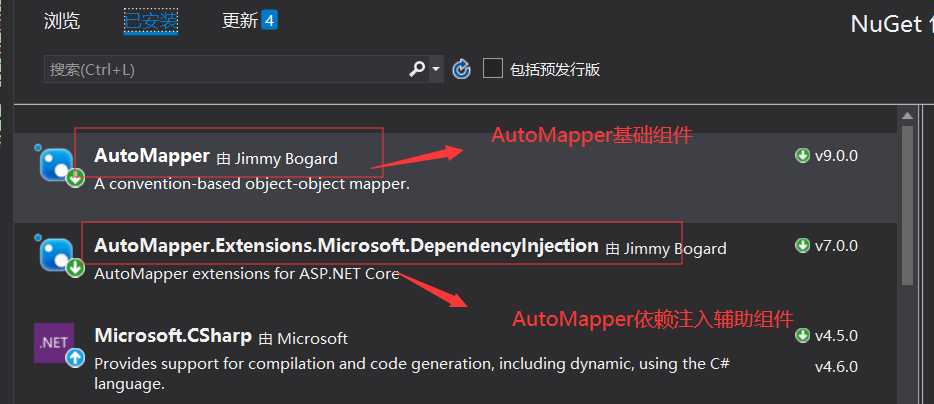Click the refresh packages icon

coord(461,69)
